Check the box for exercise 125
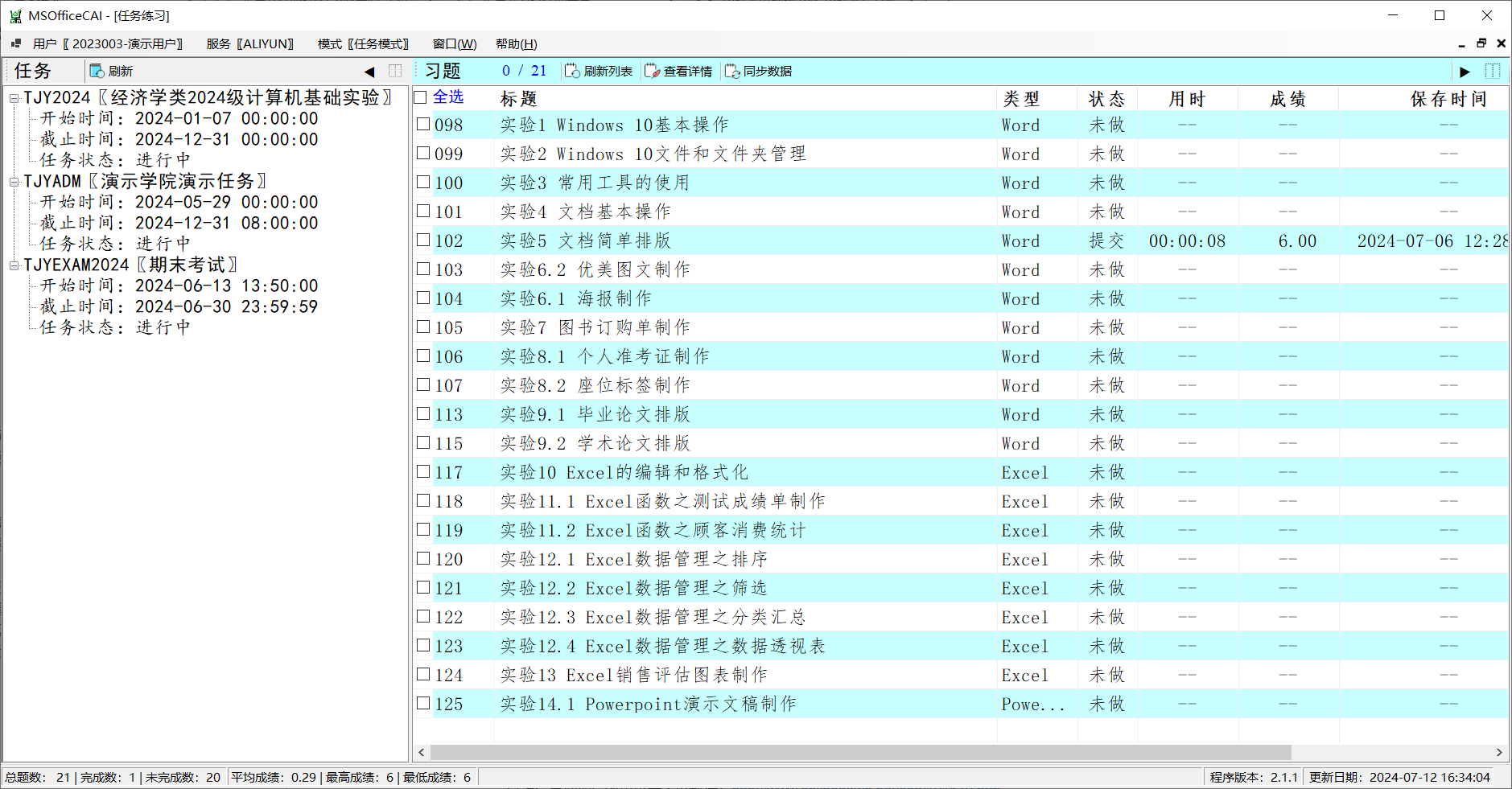Screen dimensions: 1512x789 [423, 703]
